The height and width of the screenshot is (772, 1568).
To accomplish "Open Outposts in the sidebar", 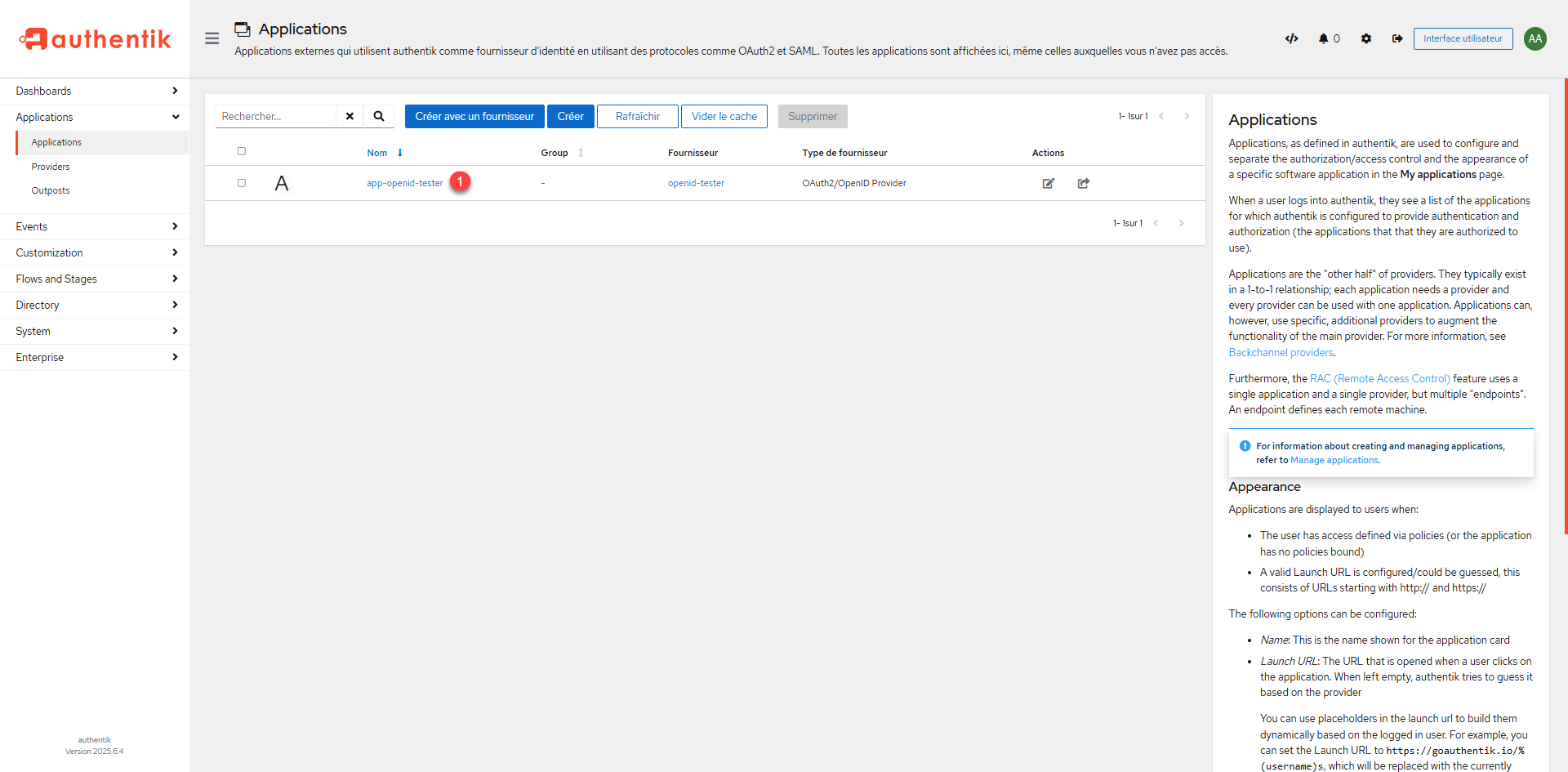I will coord(51,190).
